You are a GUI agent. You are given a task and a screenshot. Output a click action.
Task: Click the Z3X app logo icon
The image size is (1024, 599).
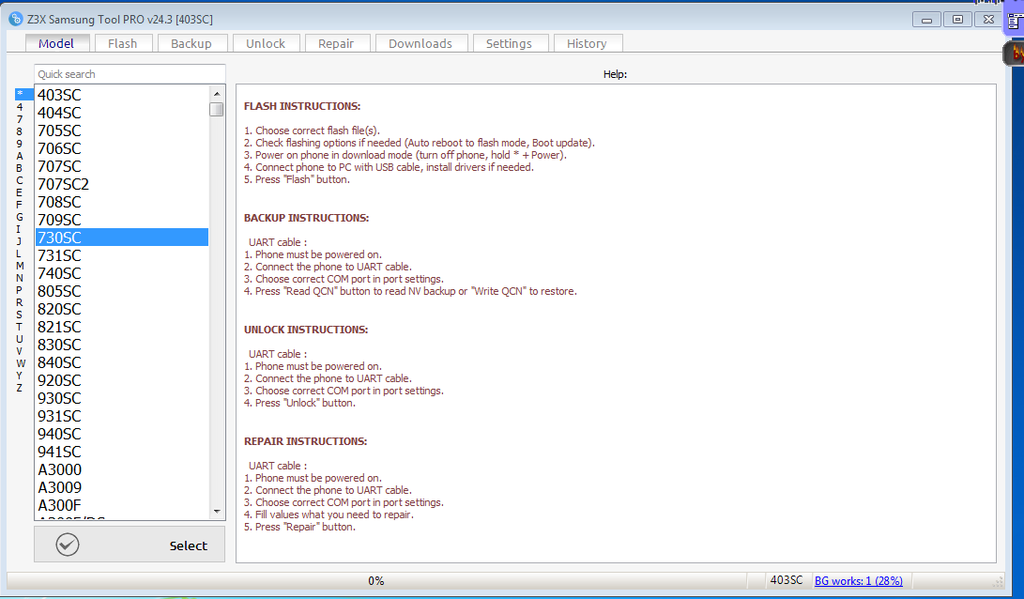16,19
